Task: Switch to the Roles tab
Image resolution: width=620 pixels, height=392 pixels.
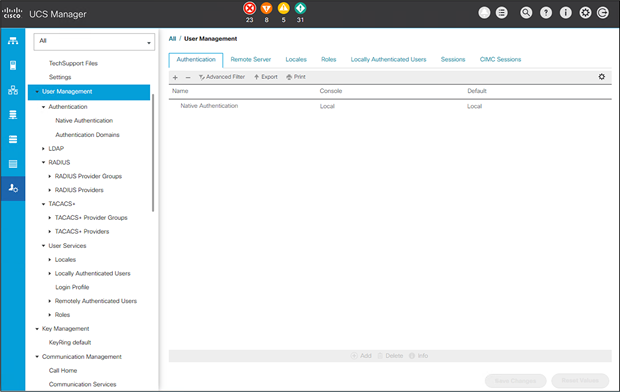Action: (x=329, y=60)
